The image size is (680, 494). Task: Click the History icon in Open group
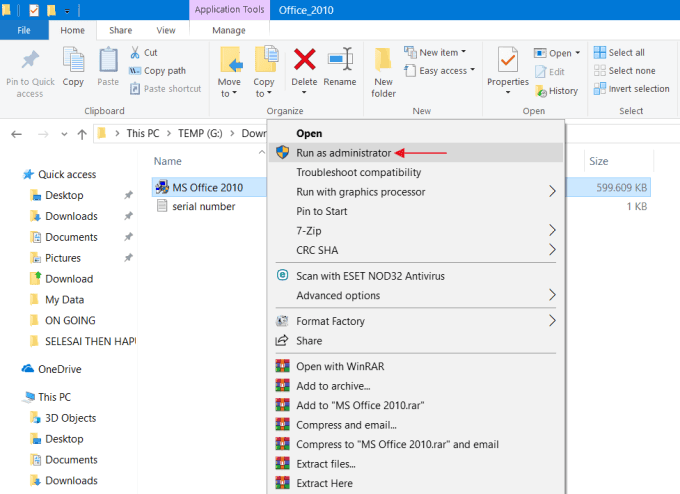[541, 91]
